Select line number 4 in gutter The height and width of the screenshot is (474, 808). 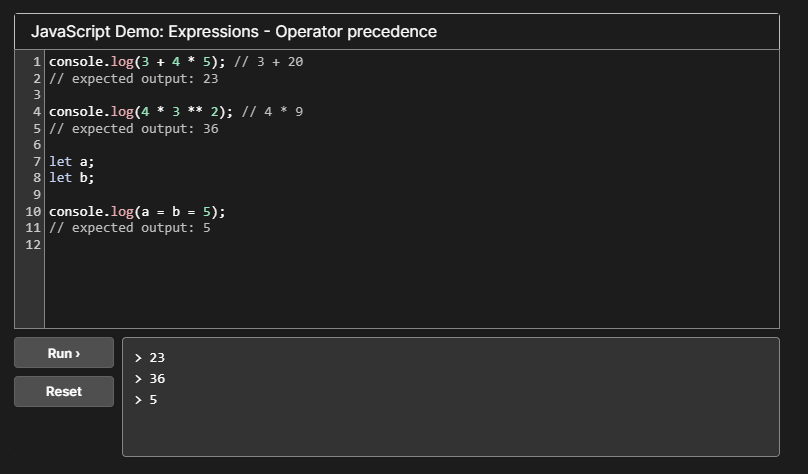tap(37, 112)
